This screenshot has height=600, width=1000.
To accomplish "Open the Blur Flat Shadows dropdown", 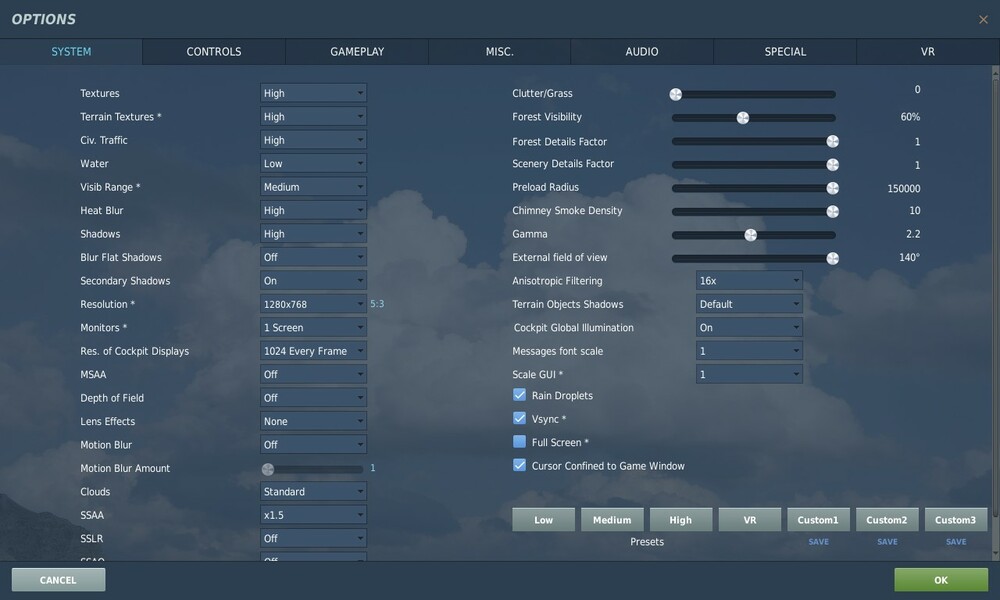I will [313, 257].
